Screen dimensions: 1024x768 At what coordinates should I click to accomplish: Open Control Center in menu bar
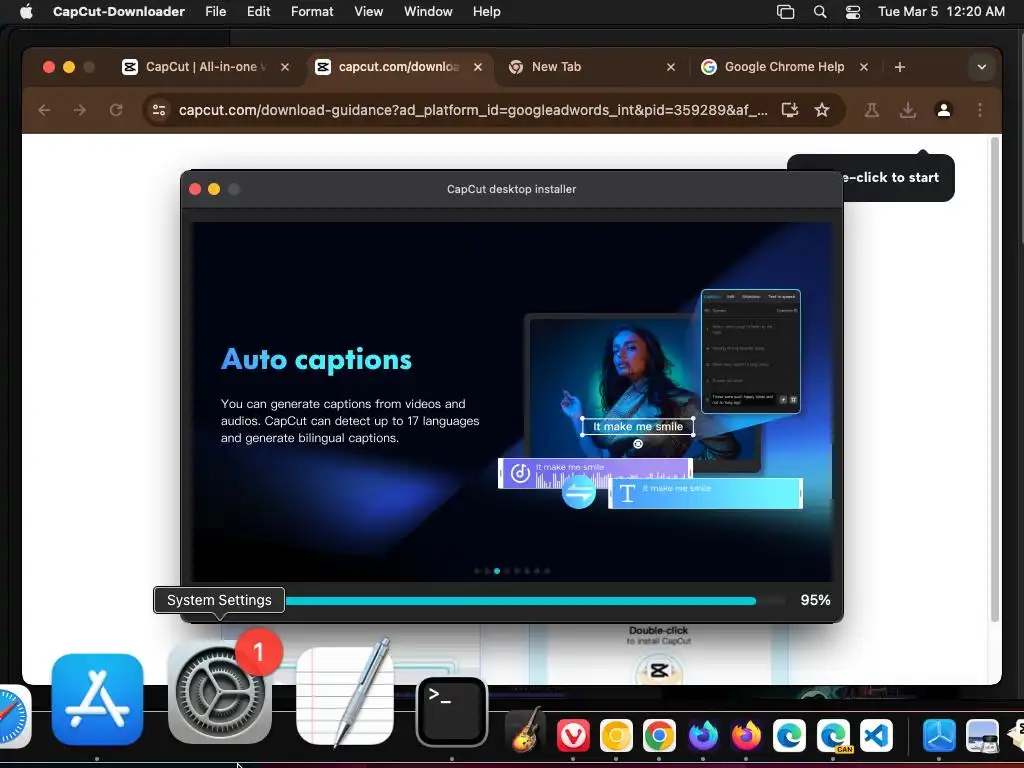coord(853,11)
